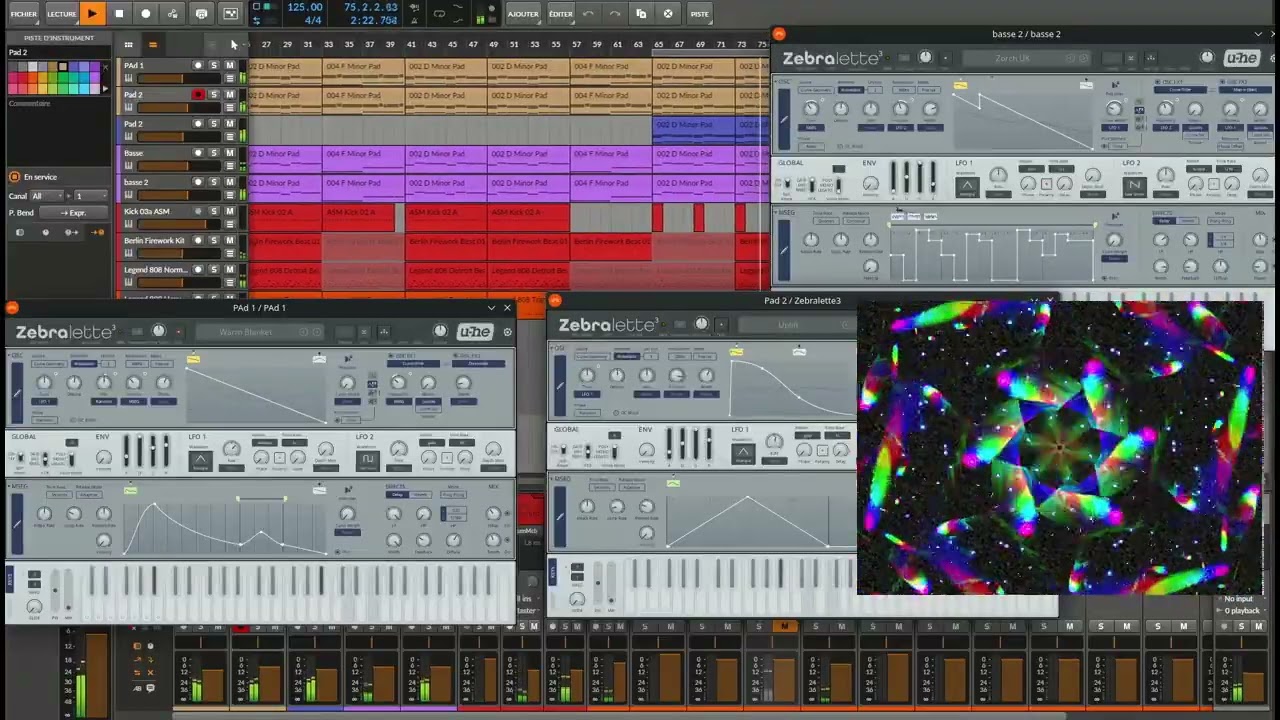The height and width of the screenshot is (720, 1280).
Task: Click the u-he logo in PAd 1 window
Action: [475, 332]
